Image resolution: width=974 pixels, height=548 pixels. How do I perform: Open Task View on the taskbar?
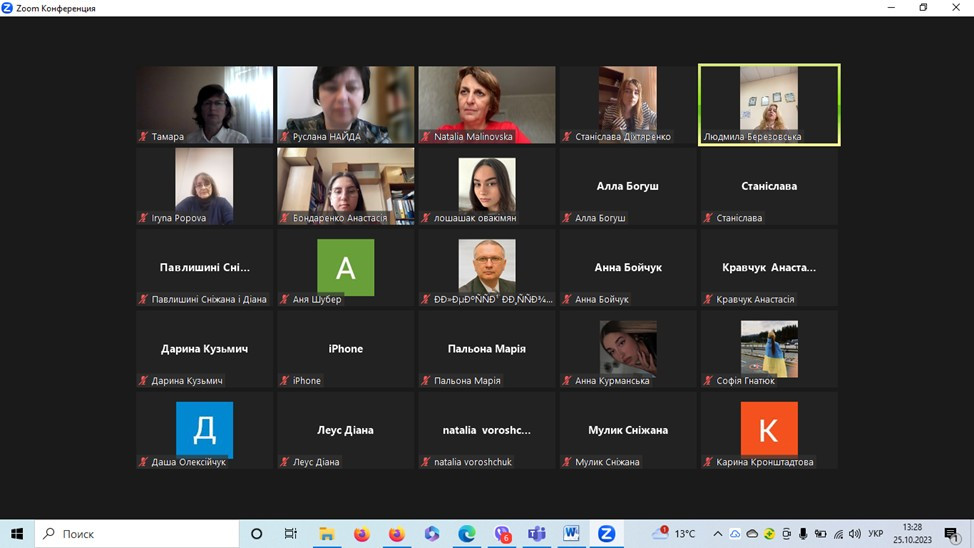point(291,534)
